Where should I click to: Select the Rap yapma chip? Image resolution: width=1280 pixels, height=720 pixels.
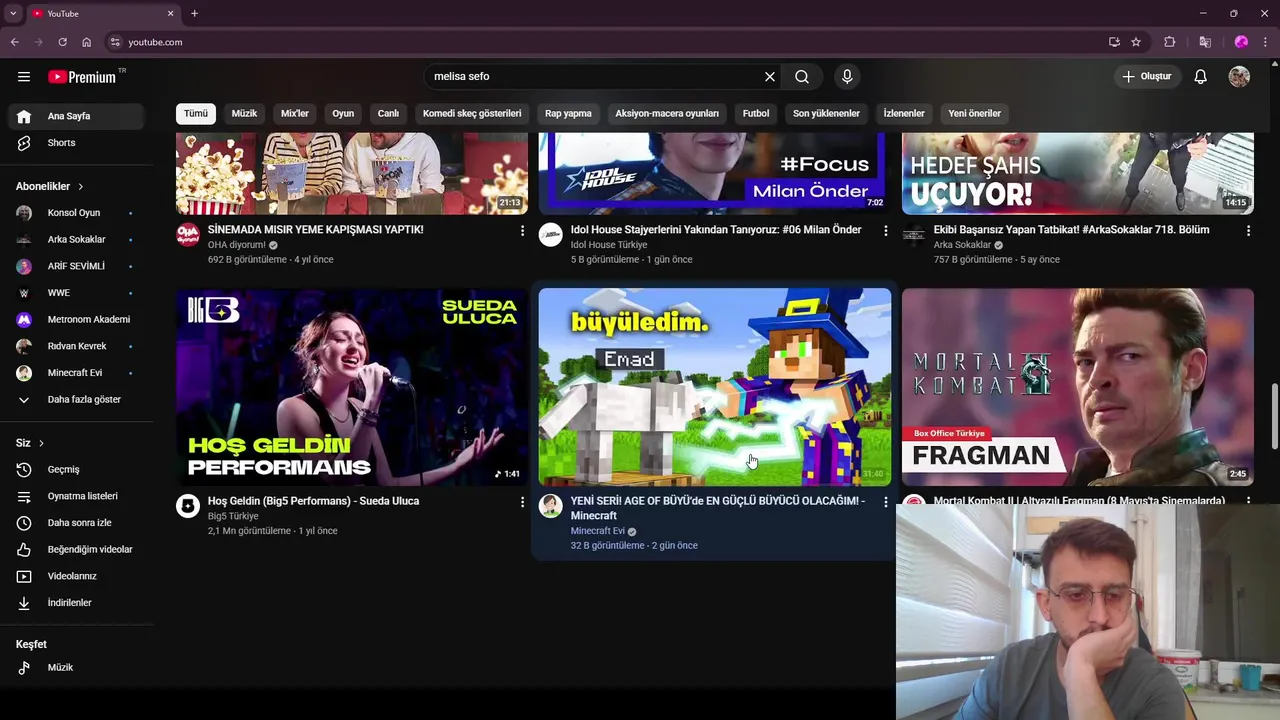[568, 113]
